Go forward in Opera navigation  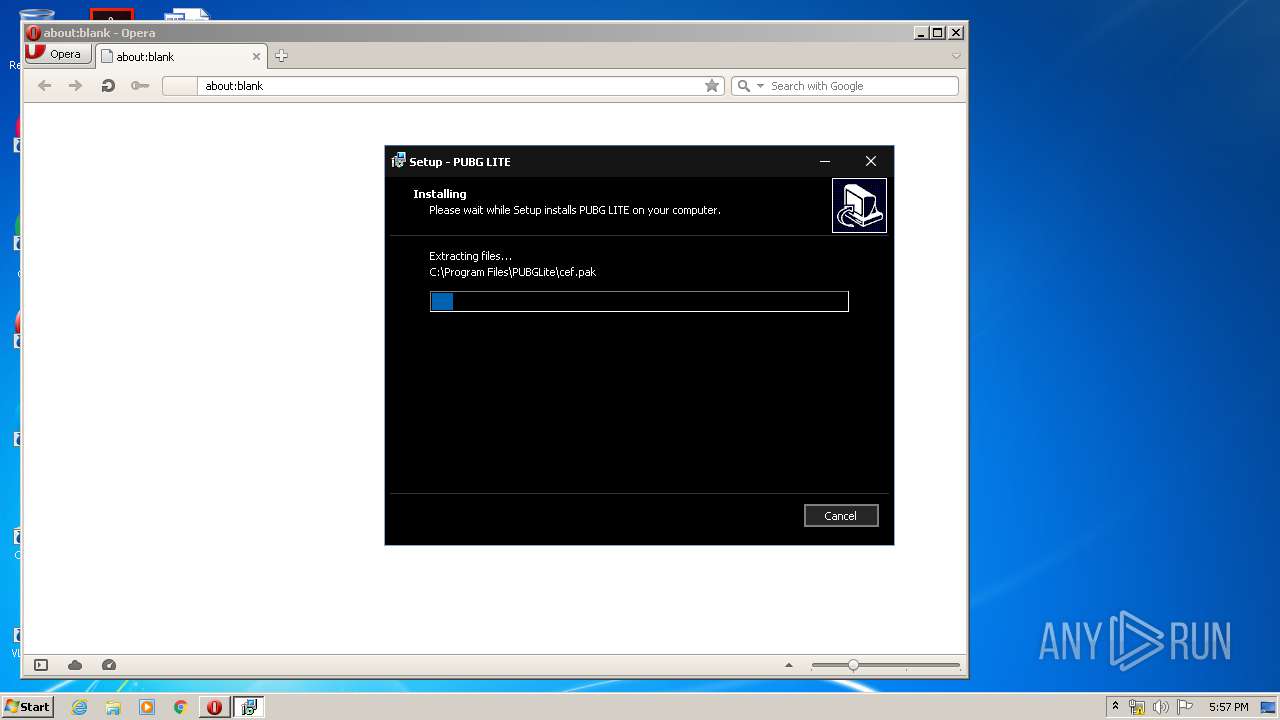point(75,86)
